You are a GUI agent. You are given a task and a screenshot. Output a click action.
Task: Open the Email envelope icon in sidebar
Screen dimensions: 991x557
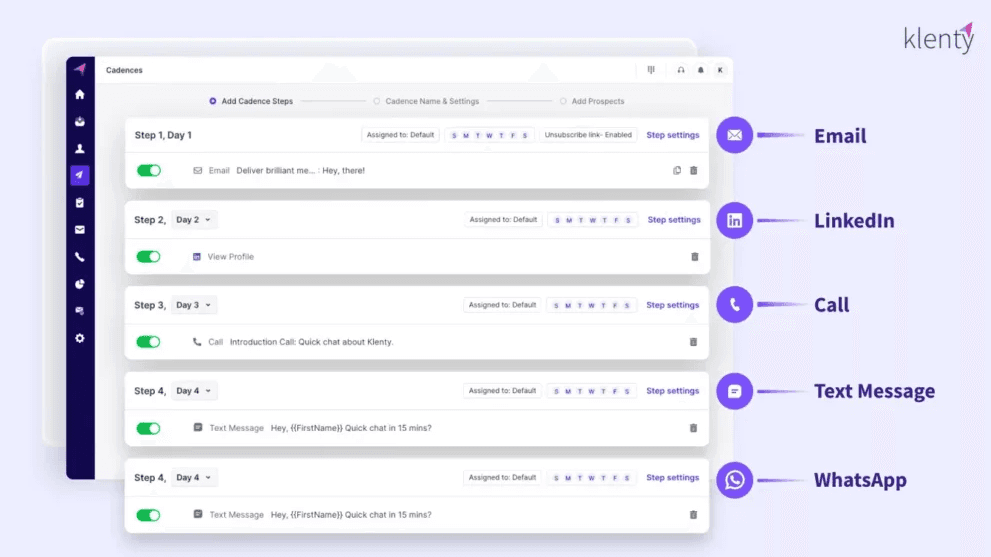click(80, 230)
